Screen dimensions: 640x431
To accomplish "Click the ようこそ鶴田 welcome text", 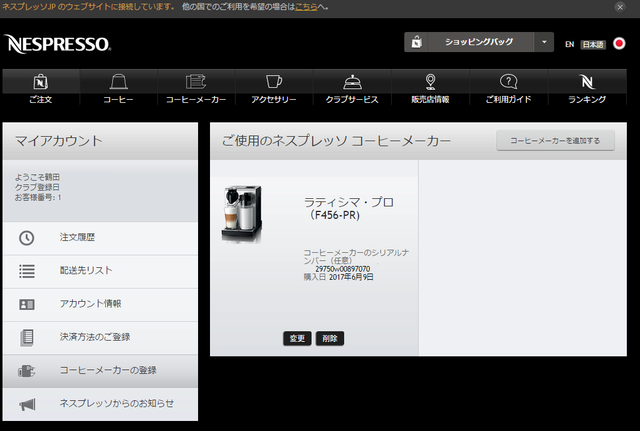I will (37, 177).
